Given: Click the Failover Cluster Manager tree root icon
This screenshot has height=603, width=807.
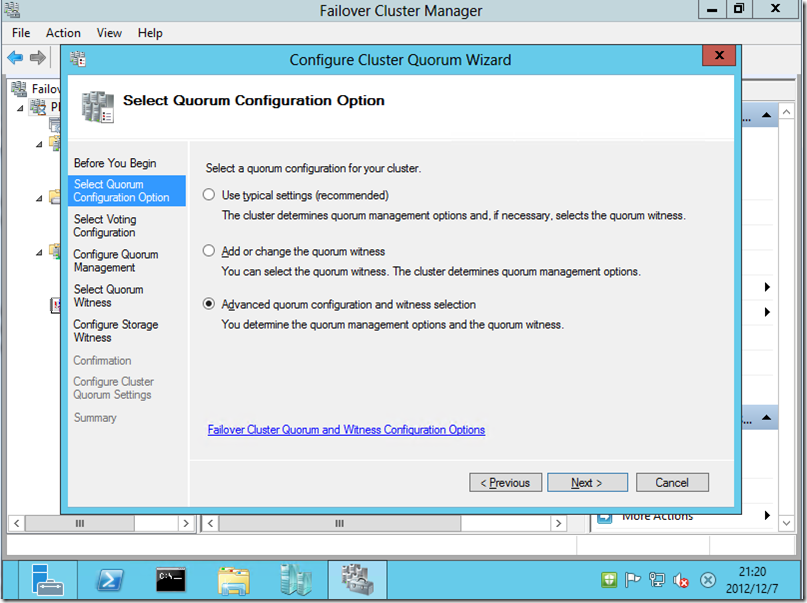Looking at the screenshot, I should (x=20, y=89).
